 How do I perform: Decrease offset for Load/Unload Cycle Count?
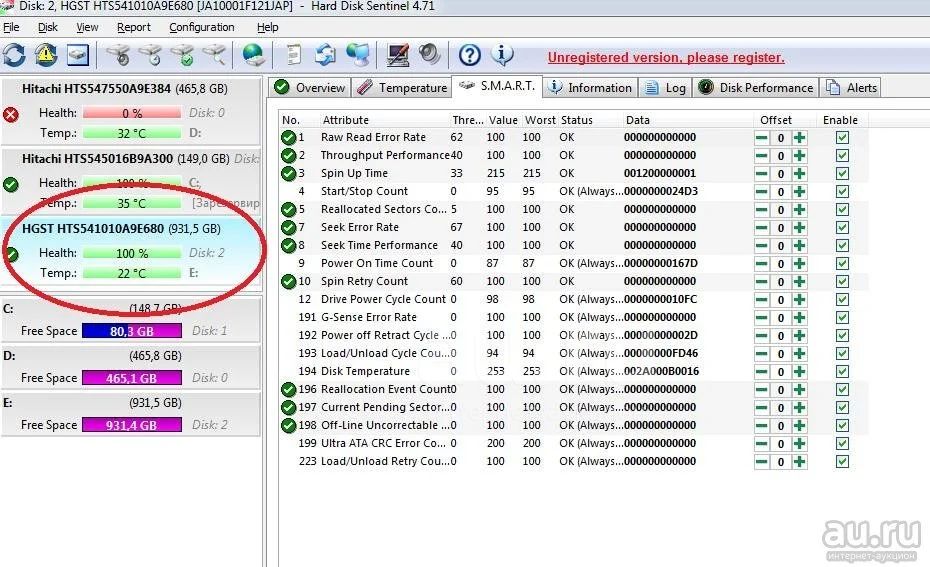point(762,353)
